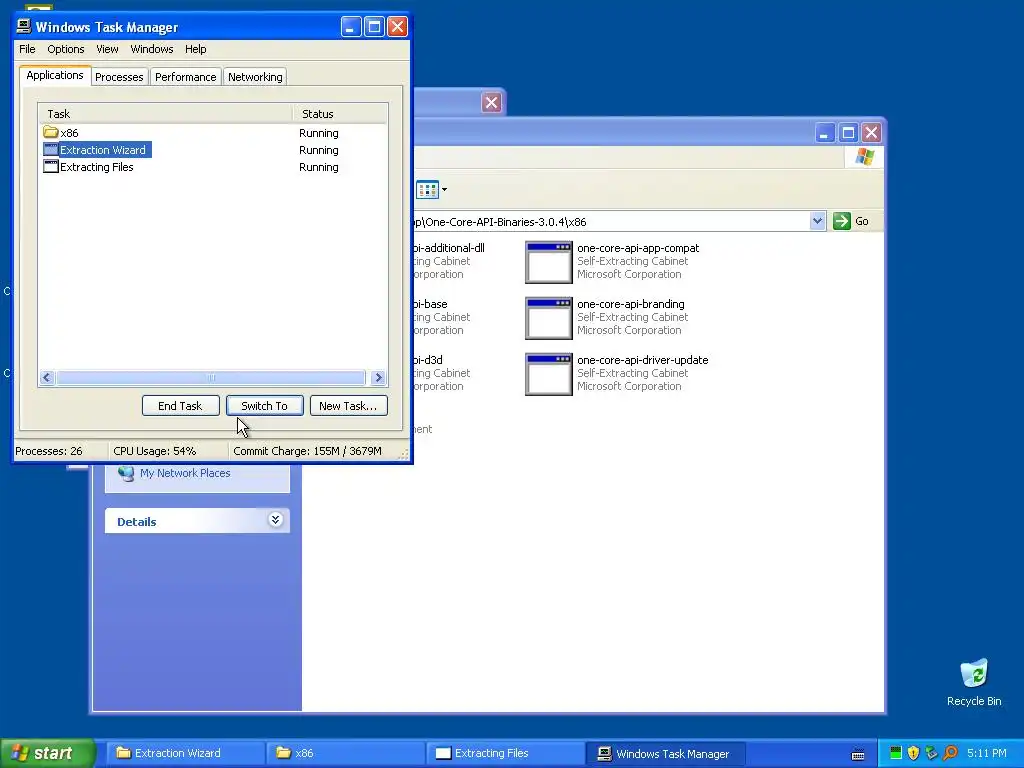Image resolution: width=1024 pixels, height=768 pixels.
Task: Open the Options menu in Task Manager
Action: point(65,49)
